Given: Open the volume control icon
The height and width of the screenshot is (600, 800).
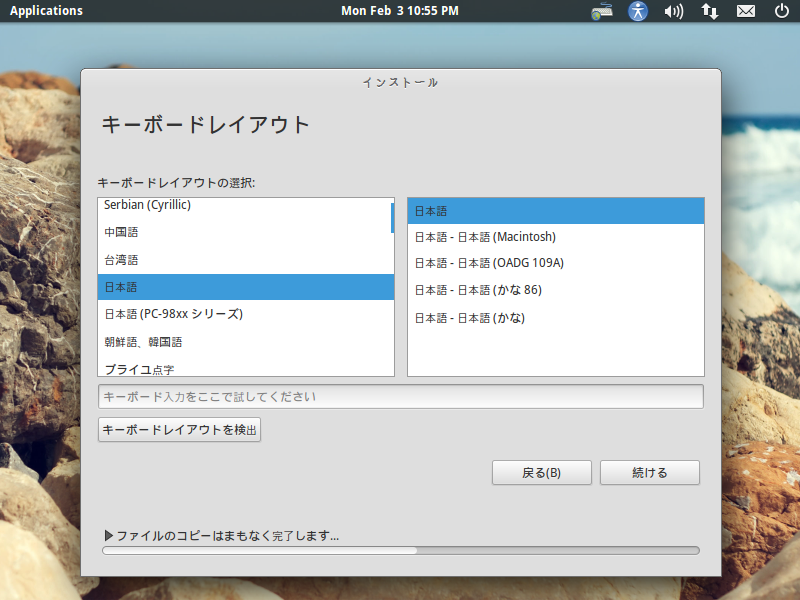Looking at the screenshot, I should pos(673,11).
